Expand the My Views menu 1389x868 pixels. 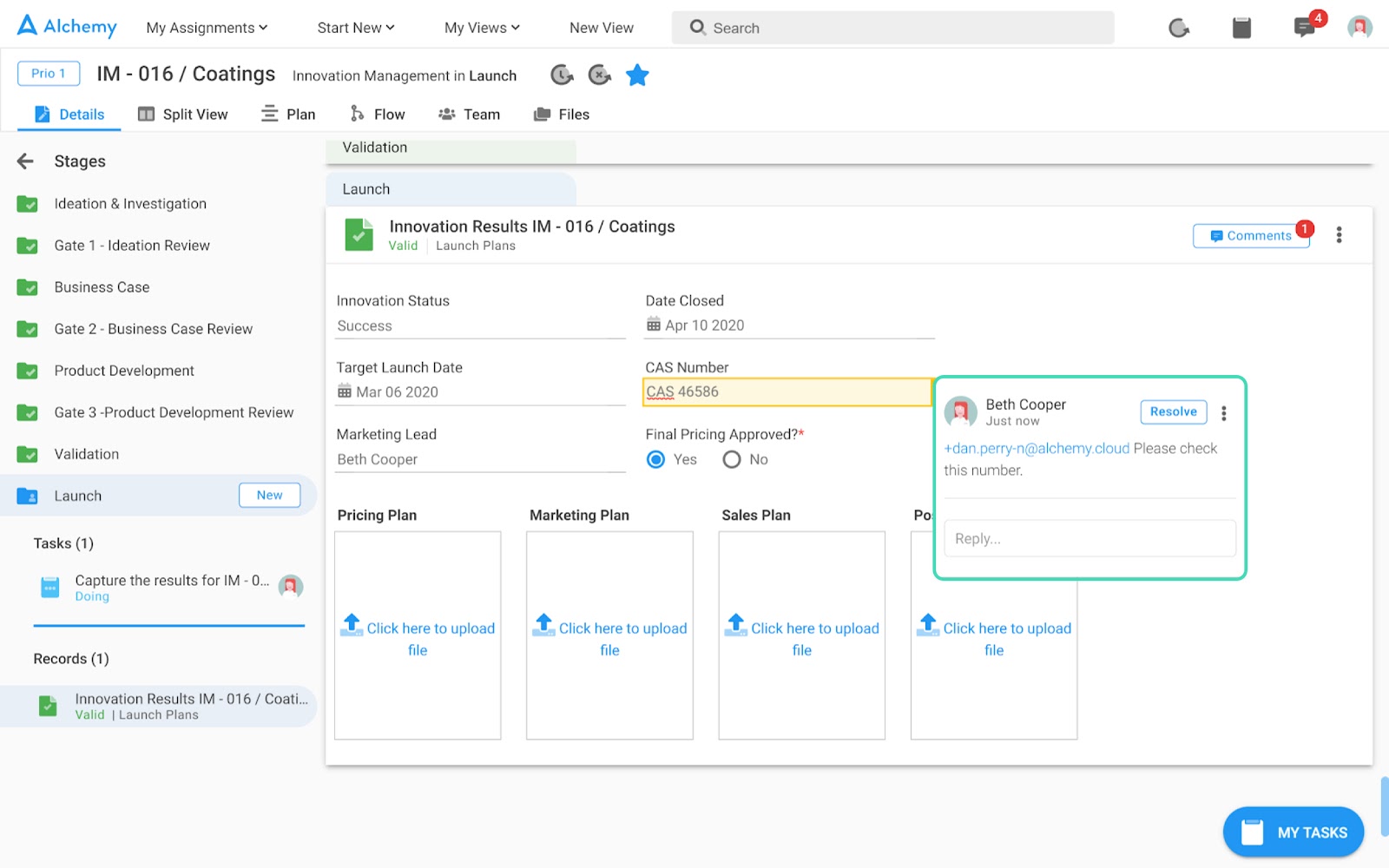[482, 28]
